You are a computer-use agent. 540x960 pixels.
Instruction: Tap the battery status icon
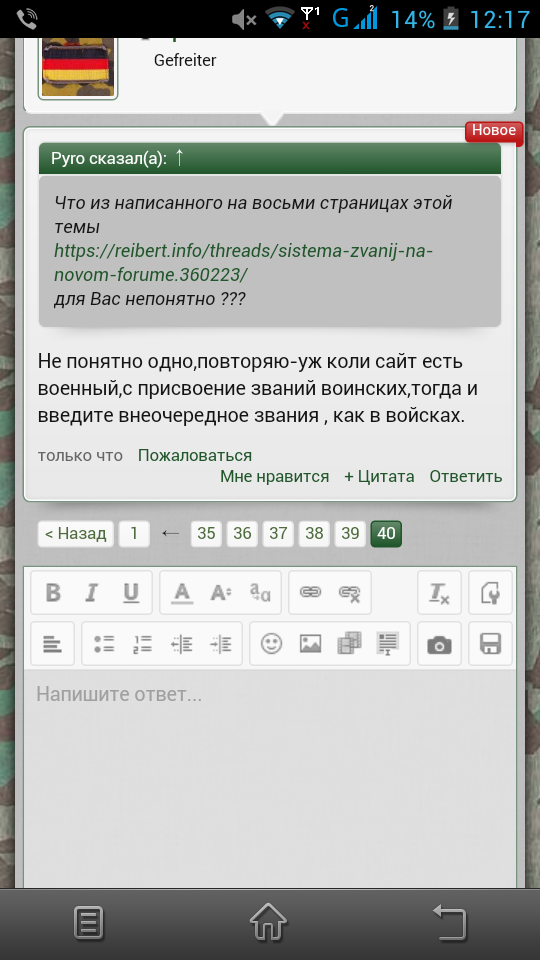point(451,19)
